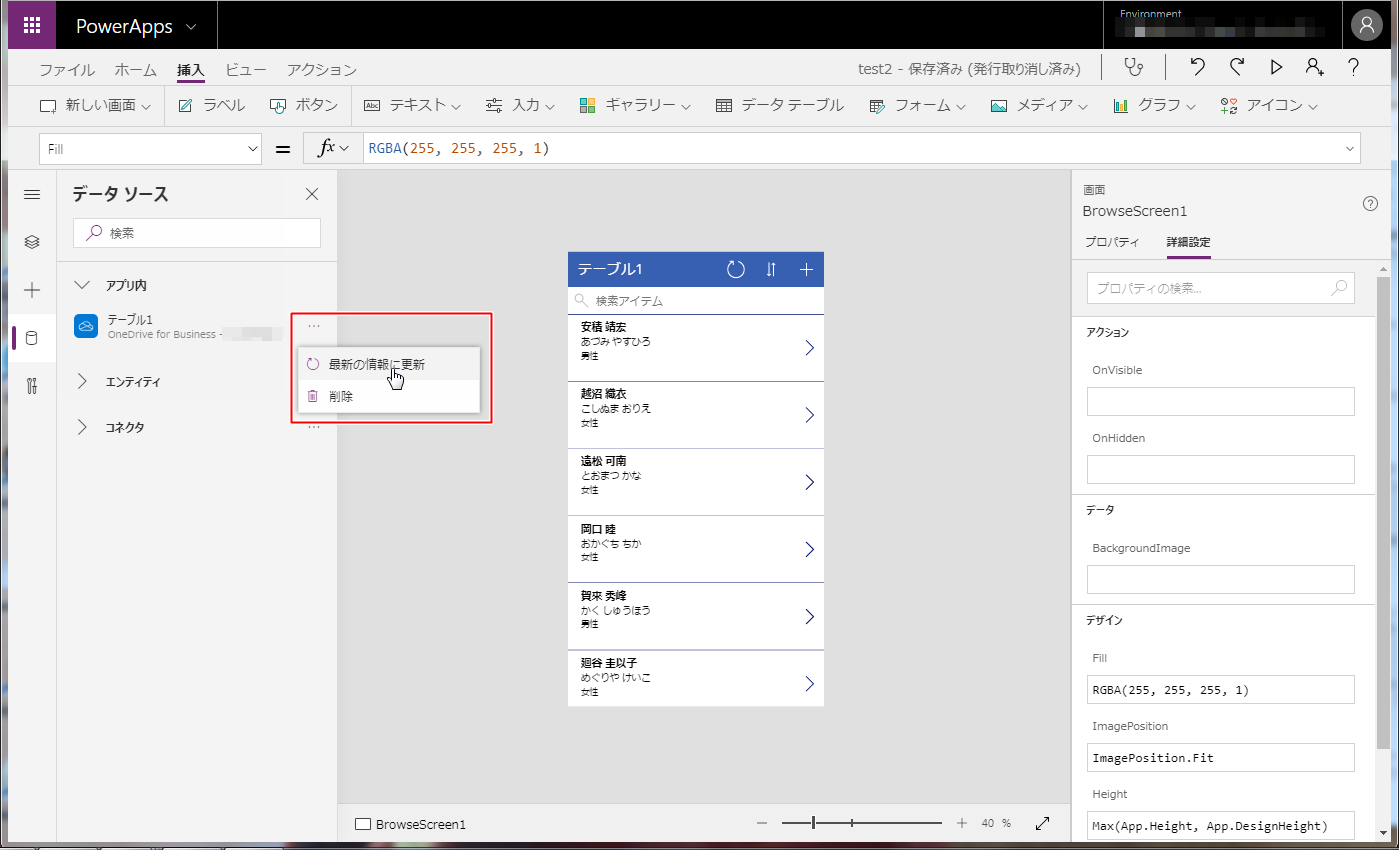Open the account profile avatar
The width and height of the screenshot is (1399, 850).
(1366, 26)
